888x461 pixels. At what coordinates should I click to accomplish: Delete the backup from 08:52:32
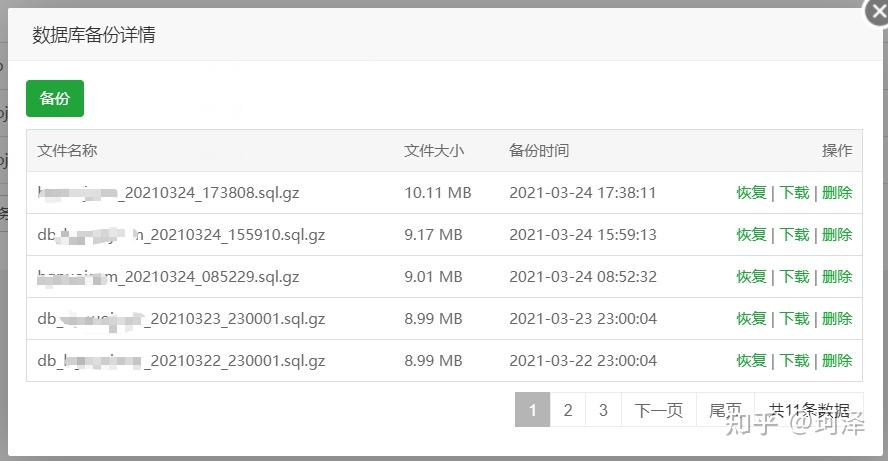coord(837,277)
